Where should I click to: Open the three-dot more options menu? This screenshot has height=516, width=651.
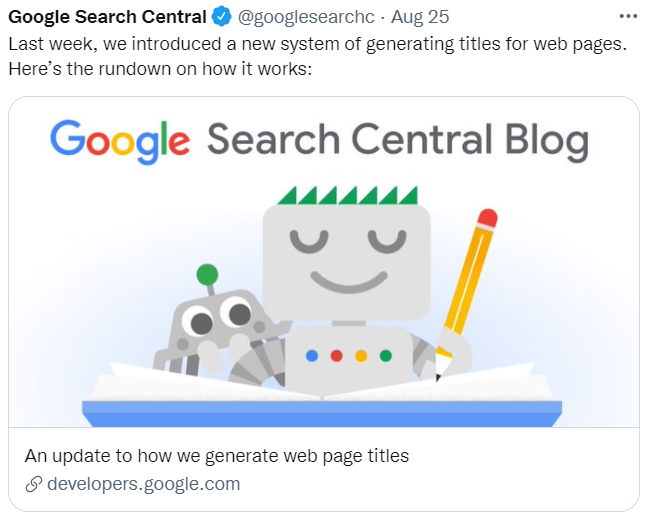point(628,17)
